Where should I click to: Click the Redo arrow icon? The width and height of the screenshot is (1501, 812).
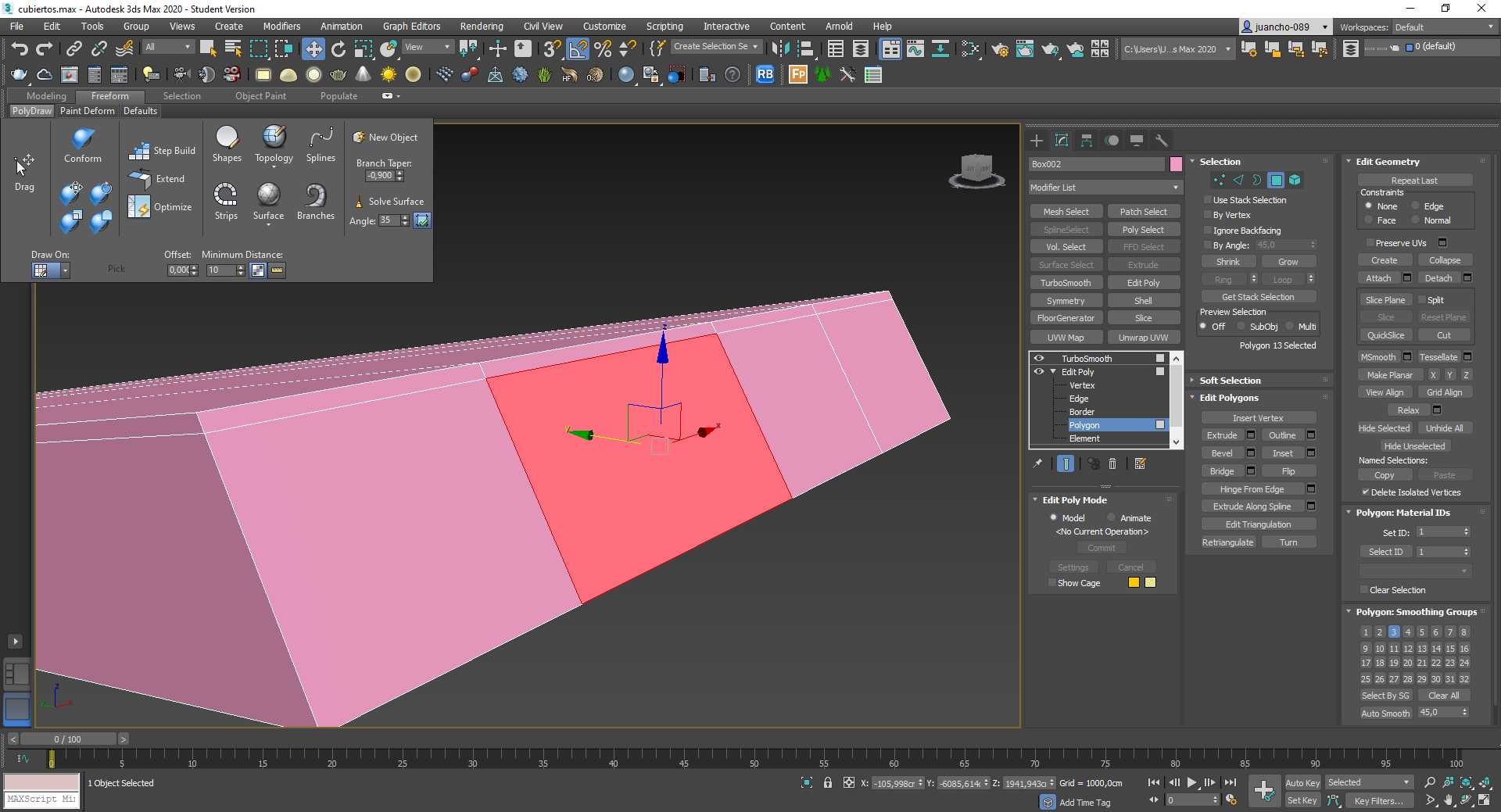[45, 48]
